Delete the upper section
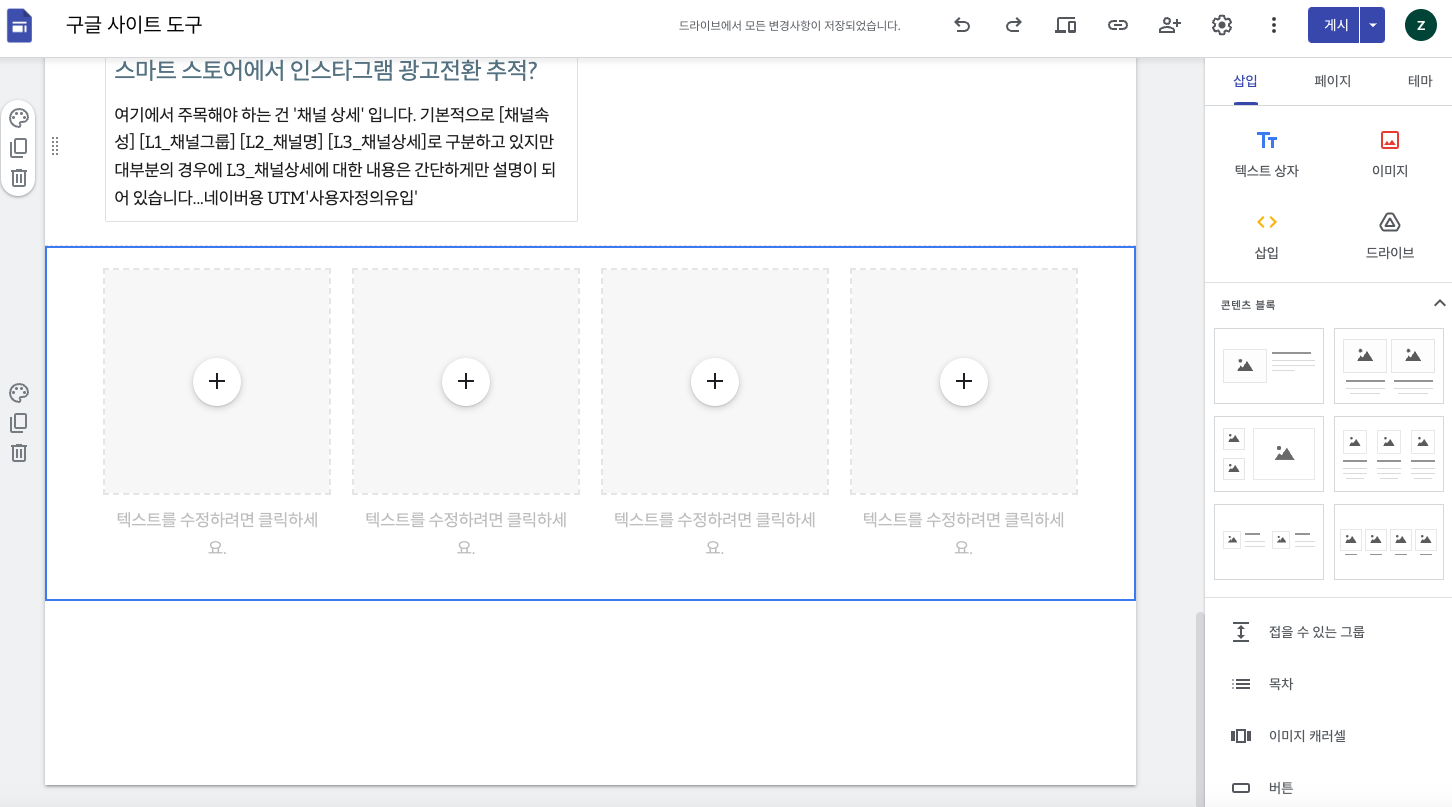This screenshot has width=1452, height=807. click(x=19, y=178)
